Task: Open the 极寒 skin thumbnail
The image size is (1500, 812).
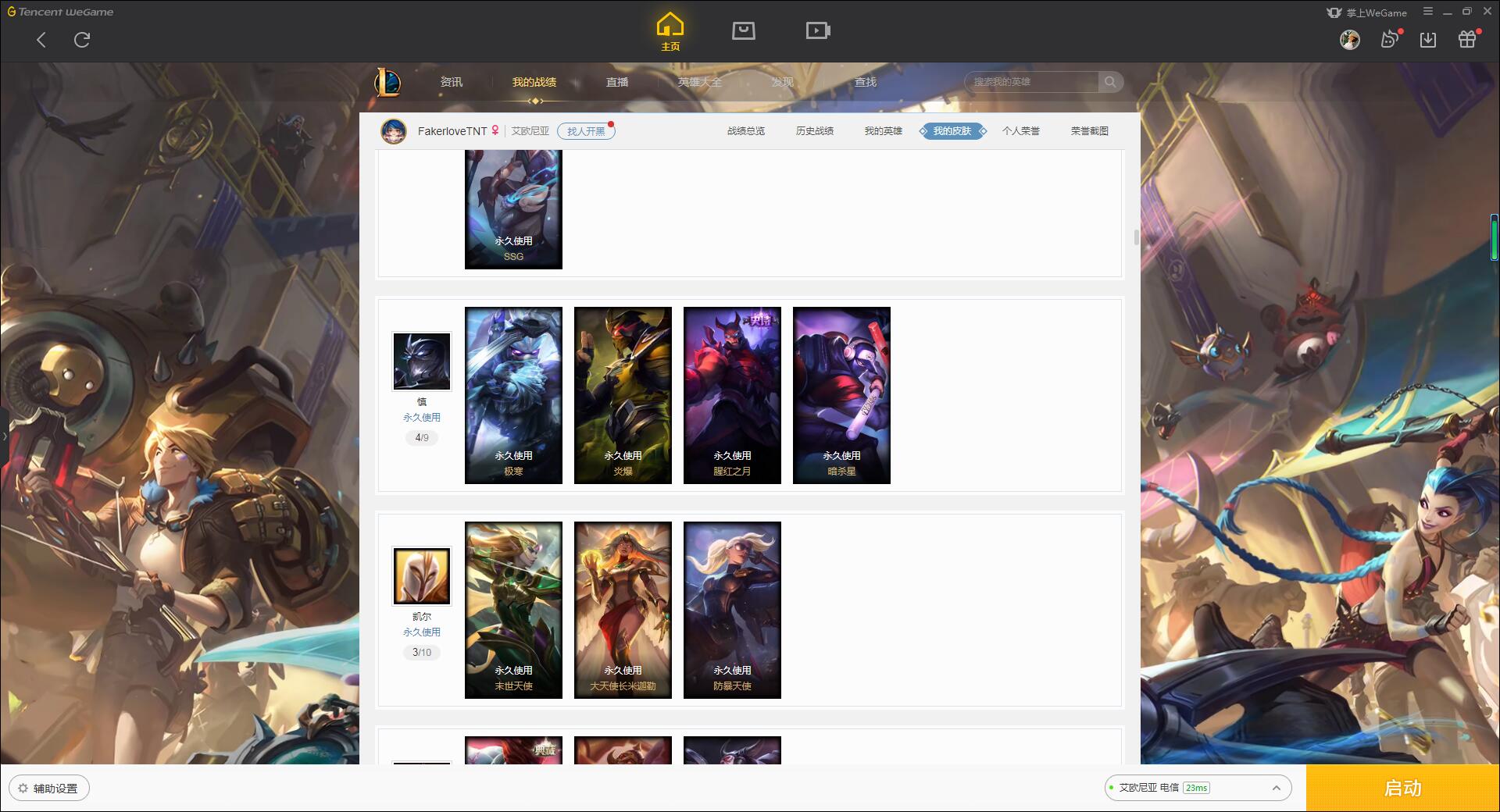Action: pyautogui.click(x=513, y=395)
